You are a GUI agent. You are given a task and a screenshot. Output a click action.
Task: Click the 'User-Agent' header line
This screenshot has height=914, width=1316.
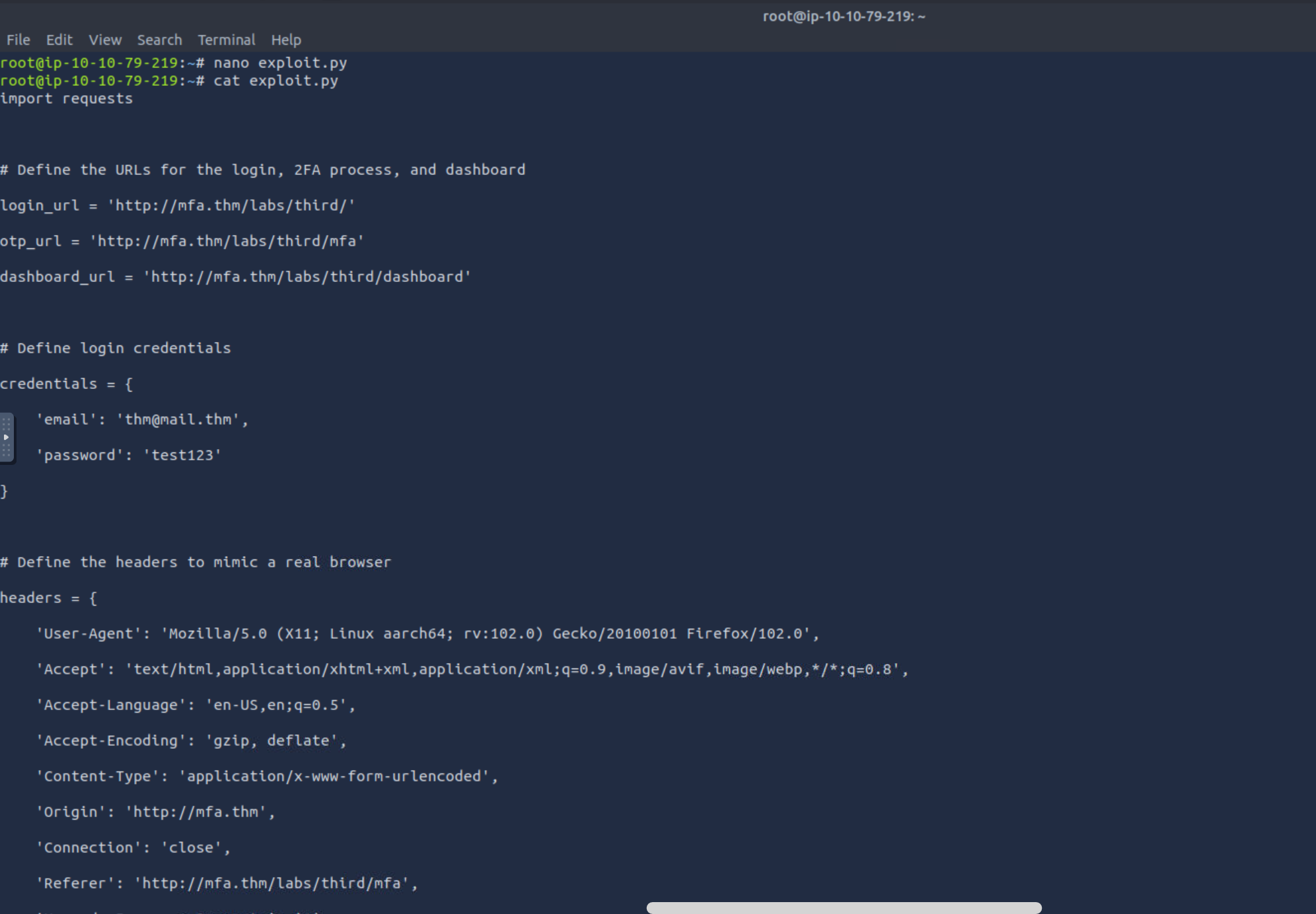pyautogui.click(x=427, y=633)
